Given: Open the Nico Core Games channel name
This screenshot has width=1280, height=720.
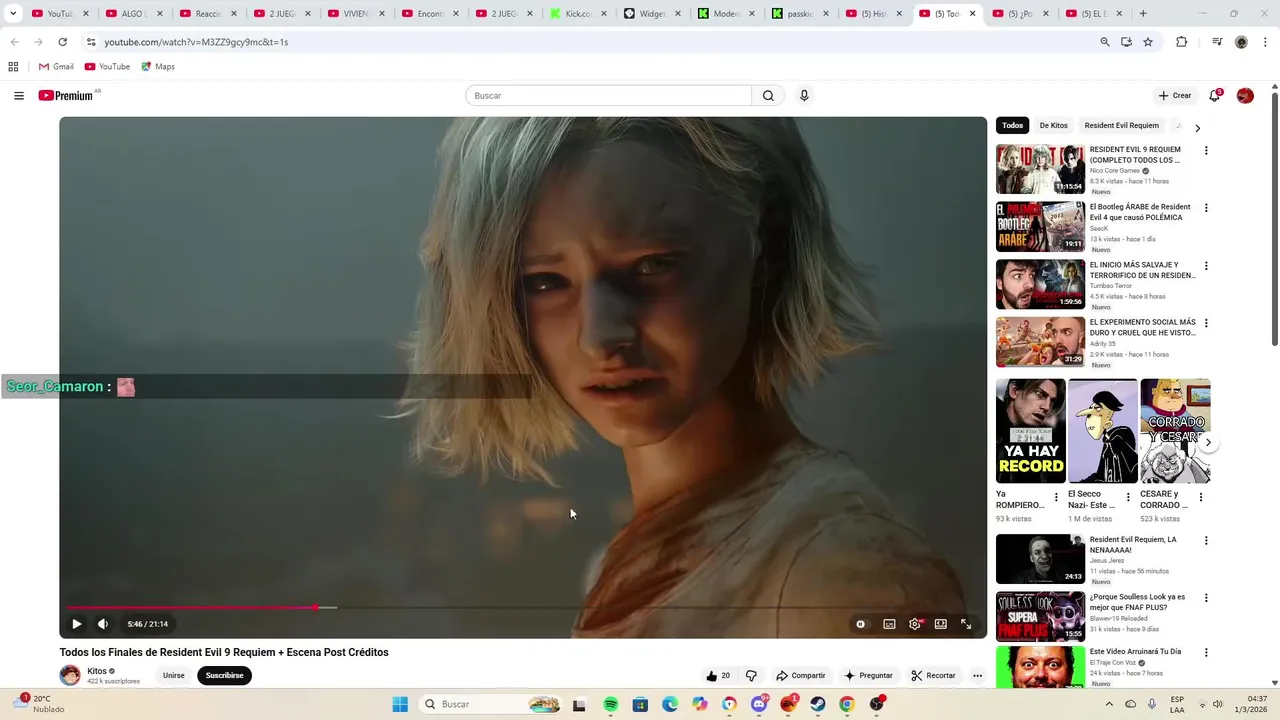Looking at the screenshot, I should 1114,171.
